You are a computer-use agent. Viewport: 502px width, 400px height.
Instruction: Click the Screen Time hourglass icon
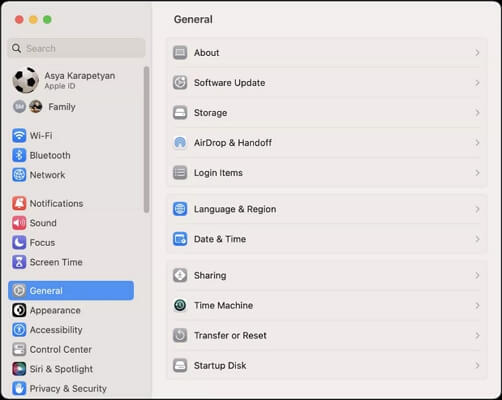pyautogui.click(x=19, y=262)
